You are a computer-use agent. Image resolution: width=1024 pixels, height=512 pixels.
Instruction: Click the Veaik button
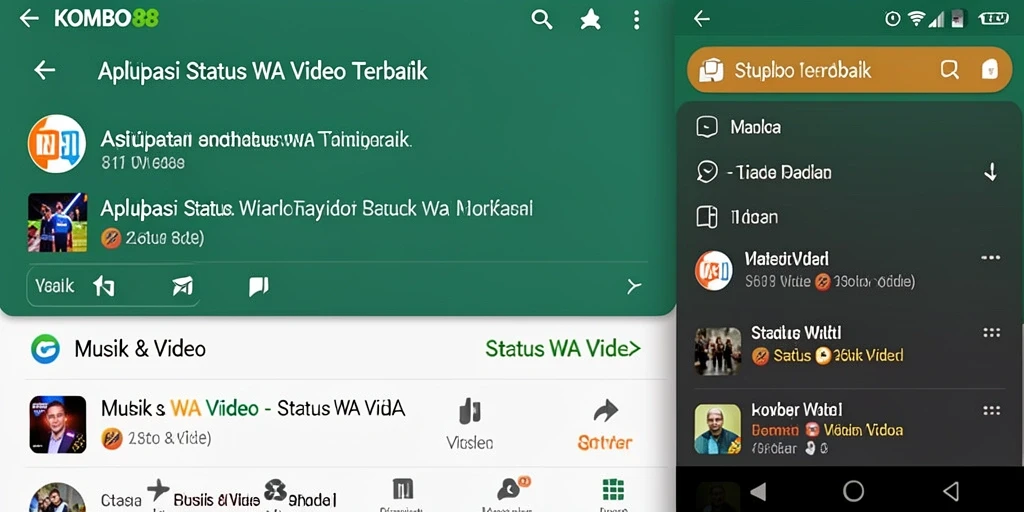[x=55, y=286]
